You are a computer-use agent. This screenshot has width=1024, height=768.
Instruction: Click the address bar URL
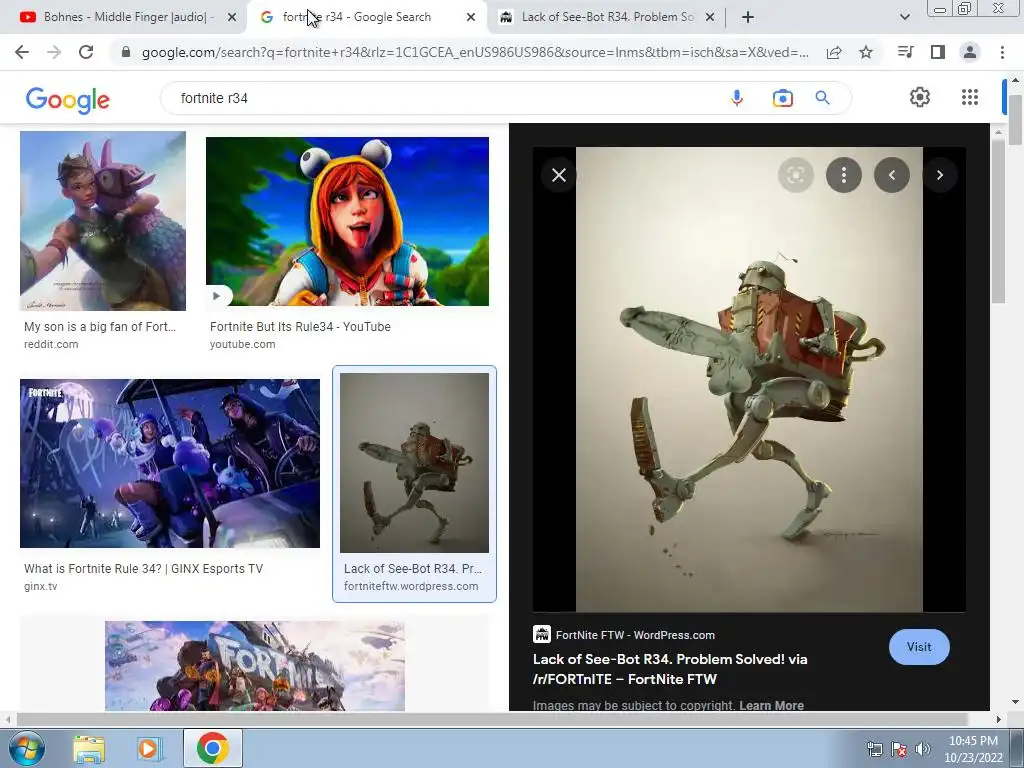pyautogui.click(x=475, y=52)
